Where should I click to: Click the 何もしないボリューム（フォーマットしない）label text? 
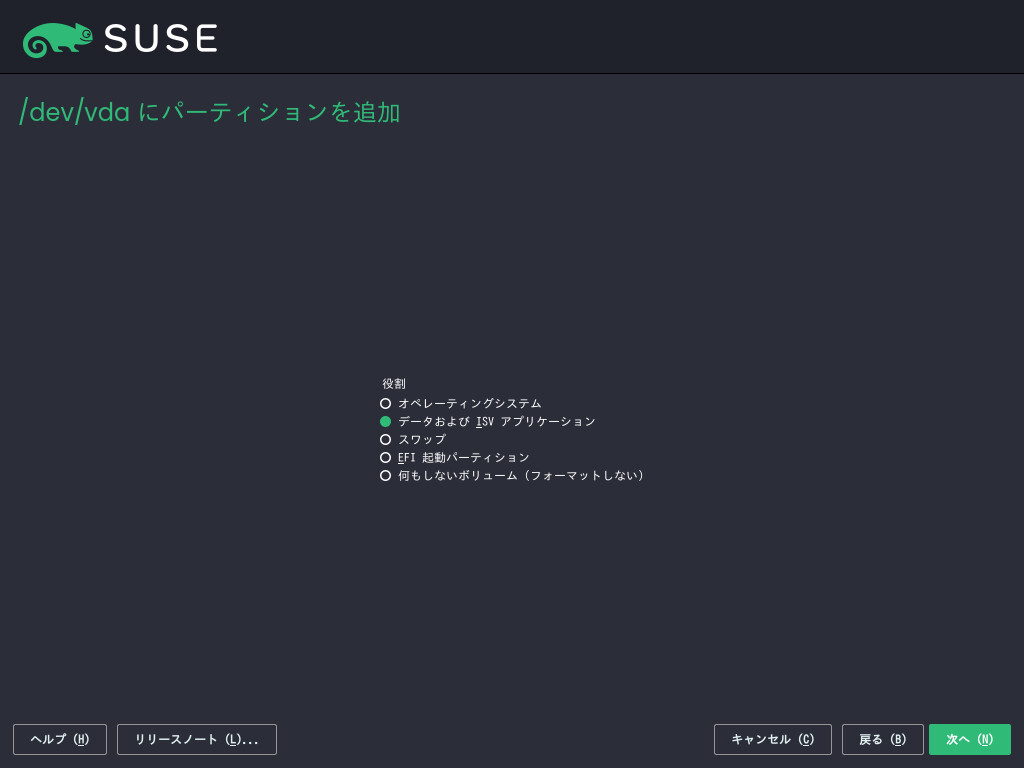tap(521, 475)
